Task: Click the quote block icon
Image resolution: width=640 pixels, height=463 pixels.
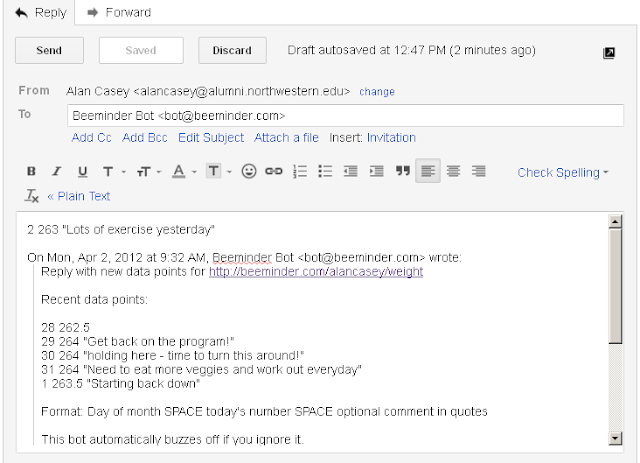Action: [403, 172]
